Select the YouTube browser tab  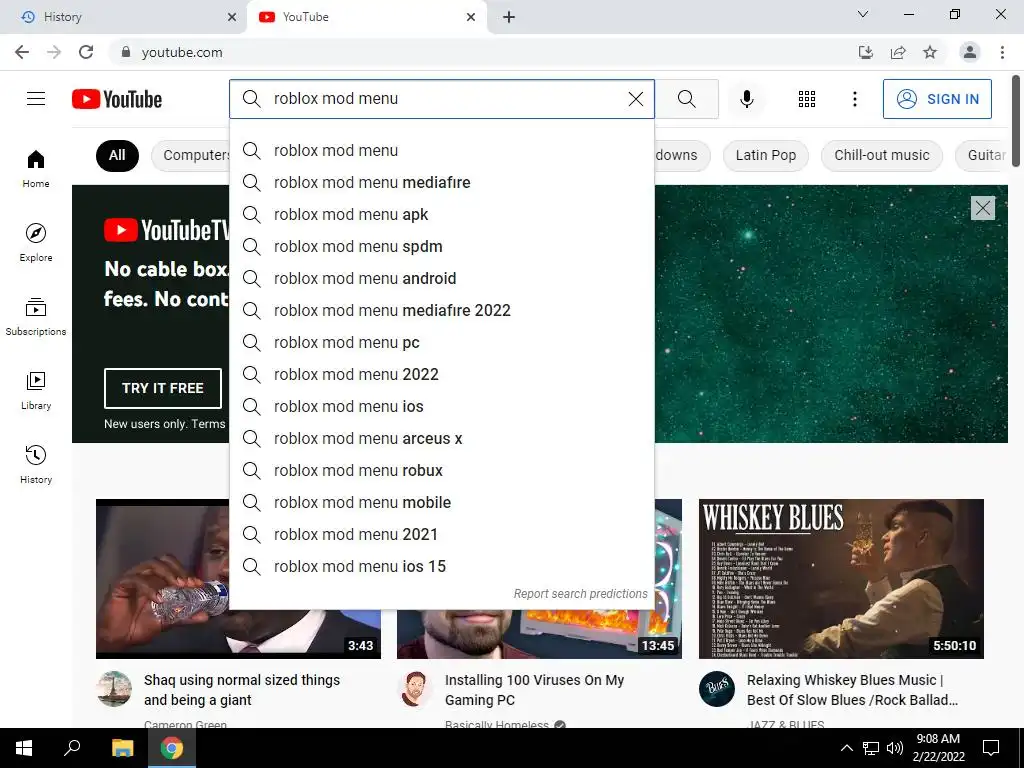[x=366, y=17]
